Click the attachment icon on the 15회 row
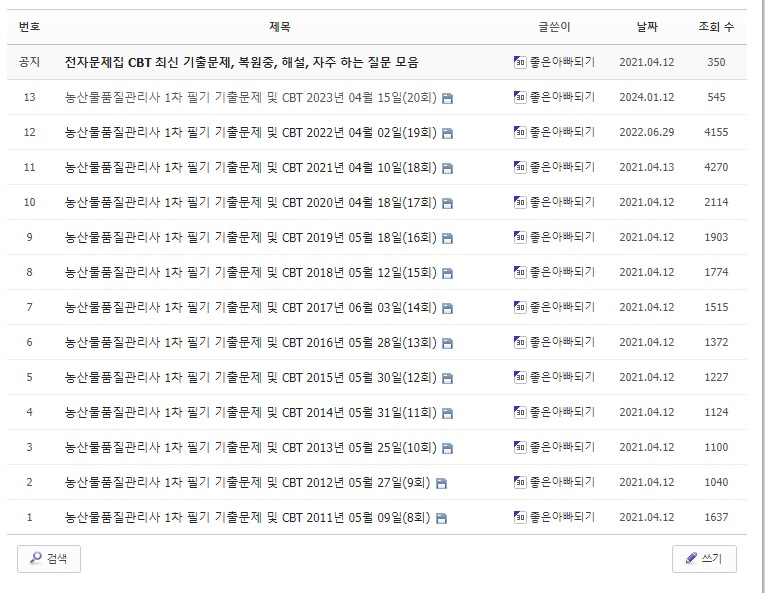The image size is (765, 593). (x=447, y=274)
